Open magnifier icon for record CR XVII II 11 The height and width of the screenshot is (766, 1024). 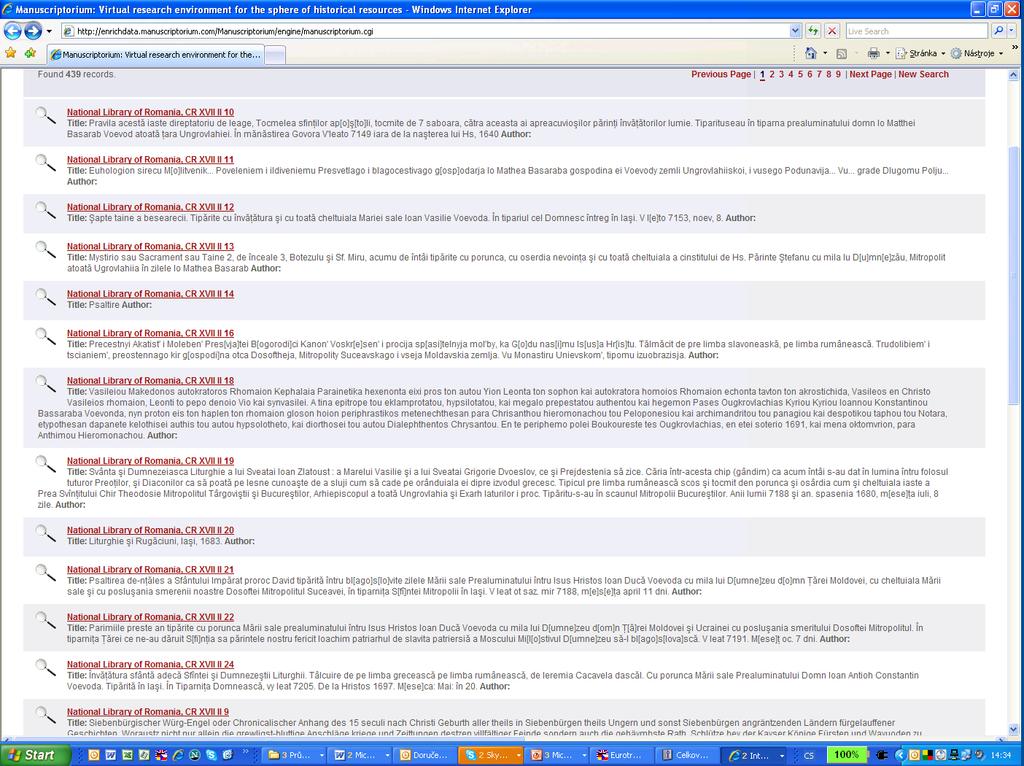(45, 163)
